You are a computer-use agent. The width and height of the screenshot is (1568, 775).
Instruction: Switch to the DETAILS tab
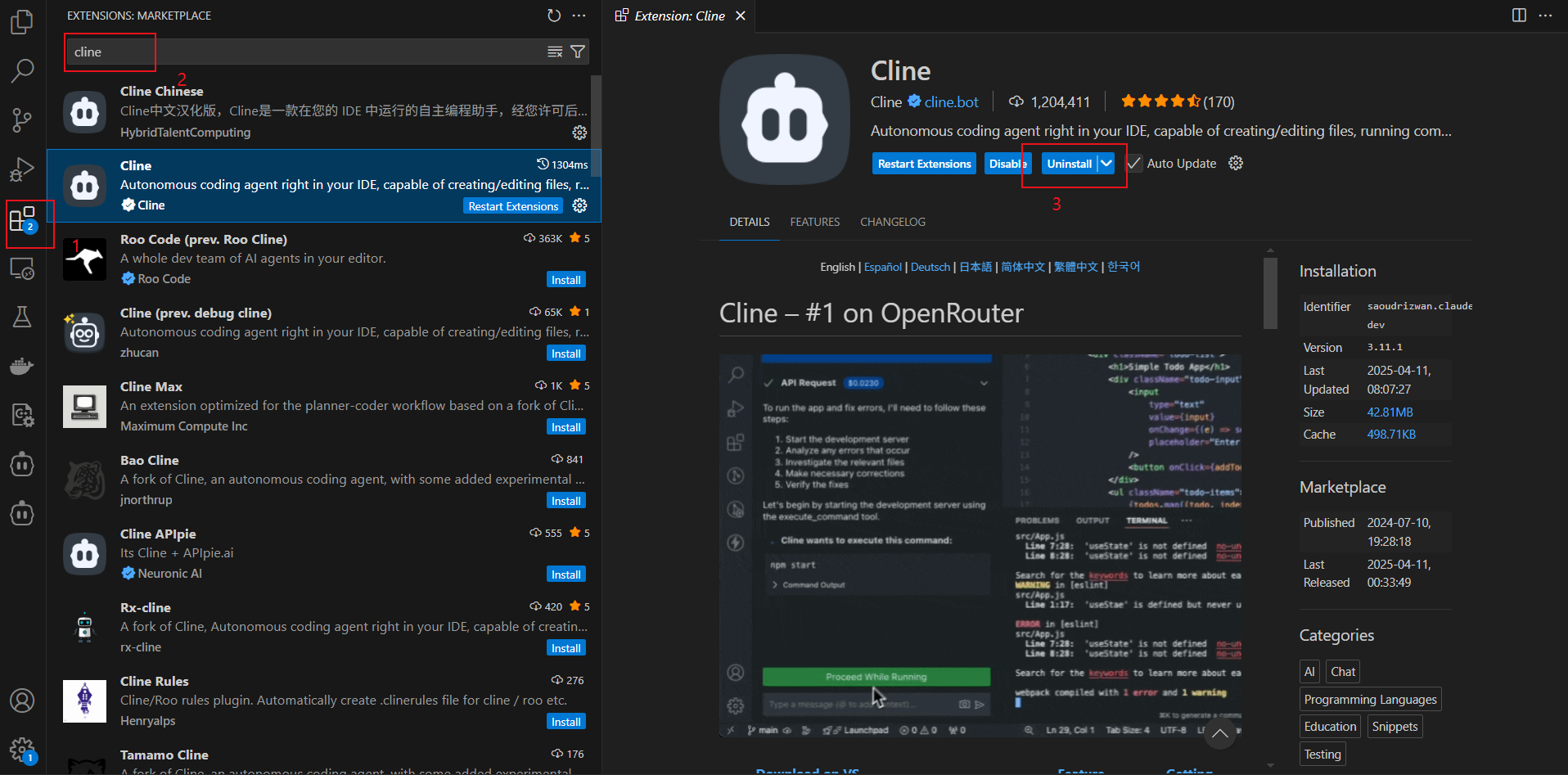[750, 222]
